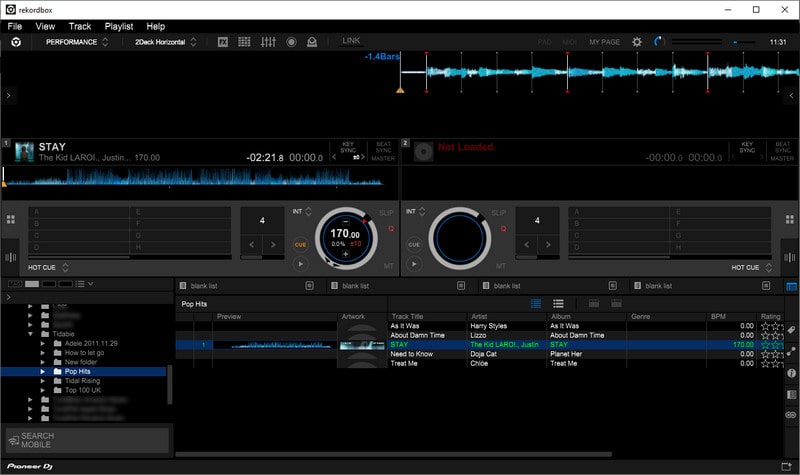This screenshot has width=800, height=475.
Task: Switch to plain list view icon
Action: coord(558,304)
